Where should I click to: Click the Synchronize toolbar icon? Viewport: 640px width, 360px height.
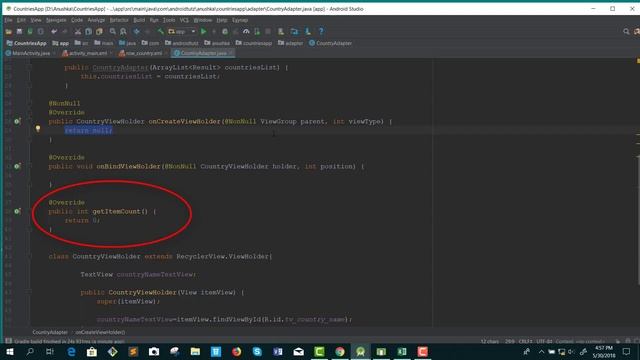[30, 31]
